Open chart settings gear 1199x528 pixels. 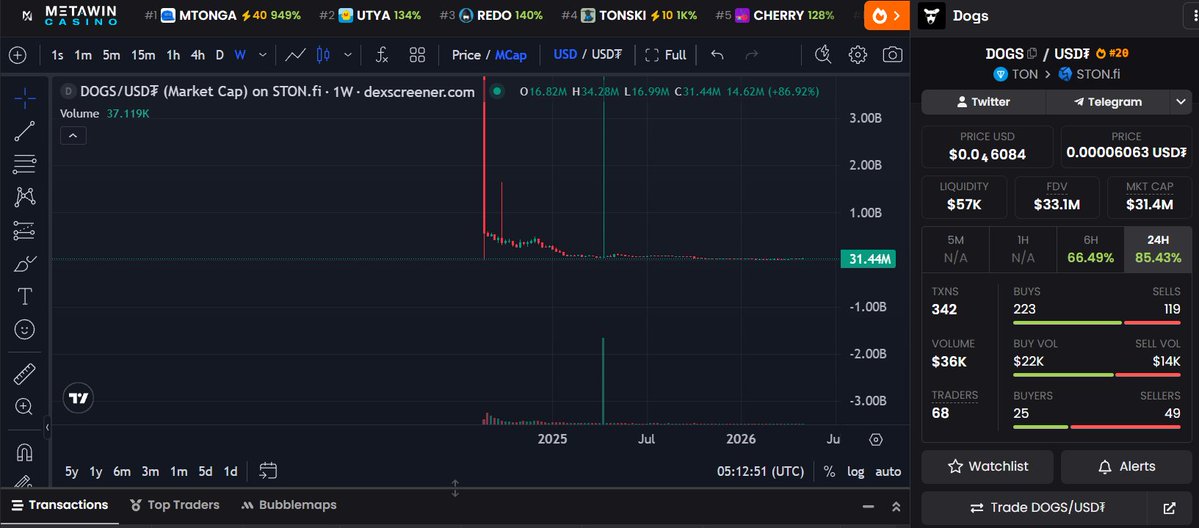857,55
